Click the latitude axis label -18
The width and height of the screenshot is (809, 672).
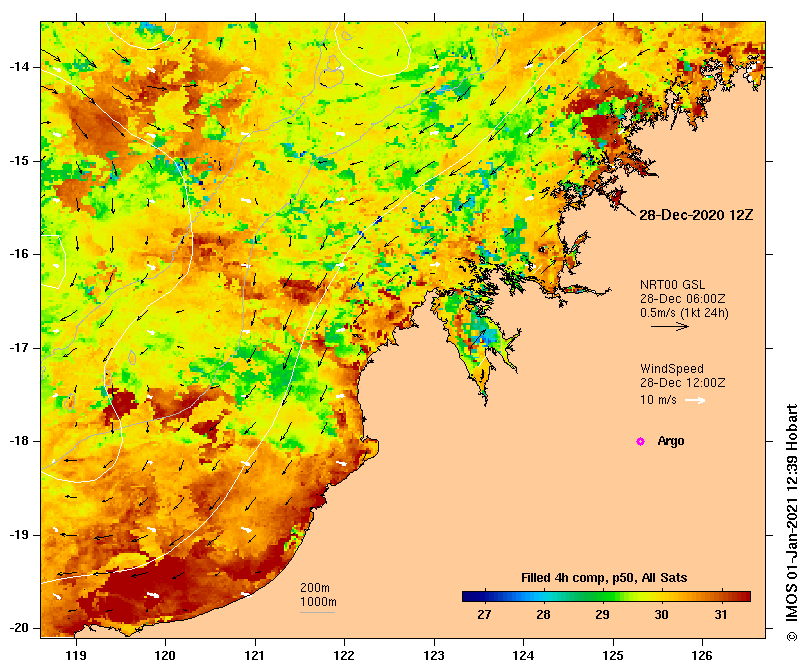click(19, 441)
